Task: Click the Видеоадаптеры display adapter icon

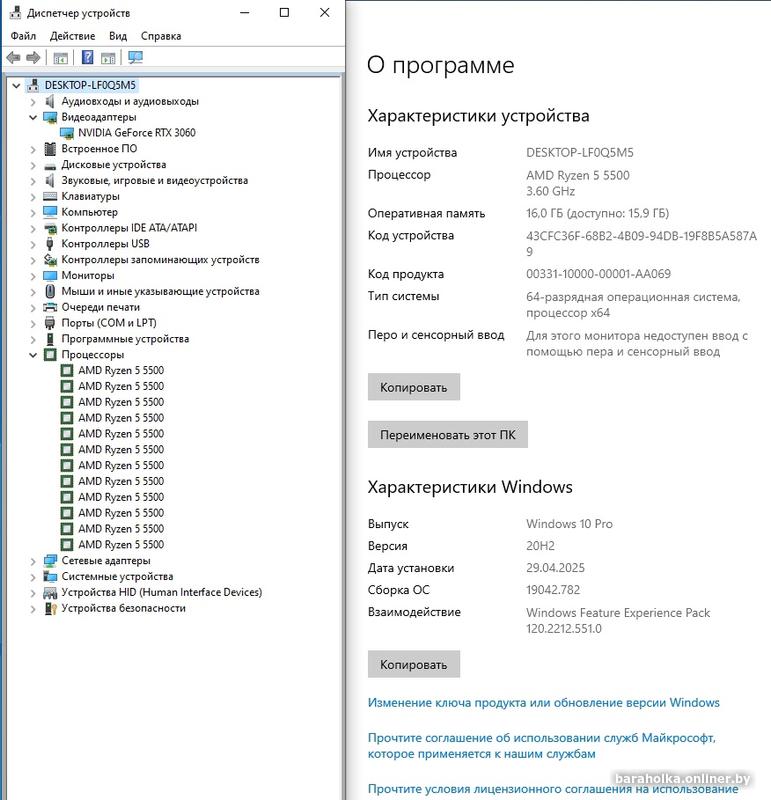Action: point(50,117)
